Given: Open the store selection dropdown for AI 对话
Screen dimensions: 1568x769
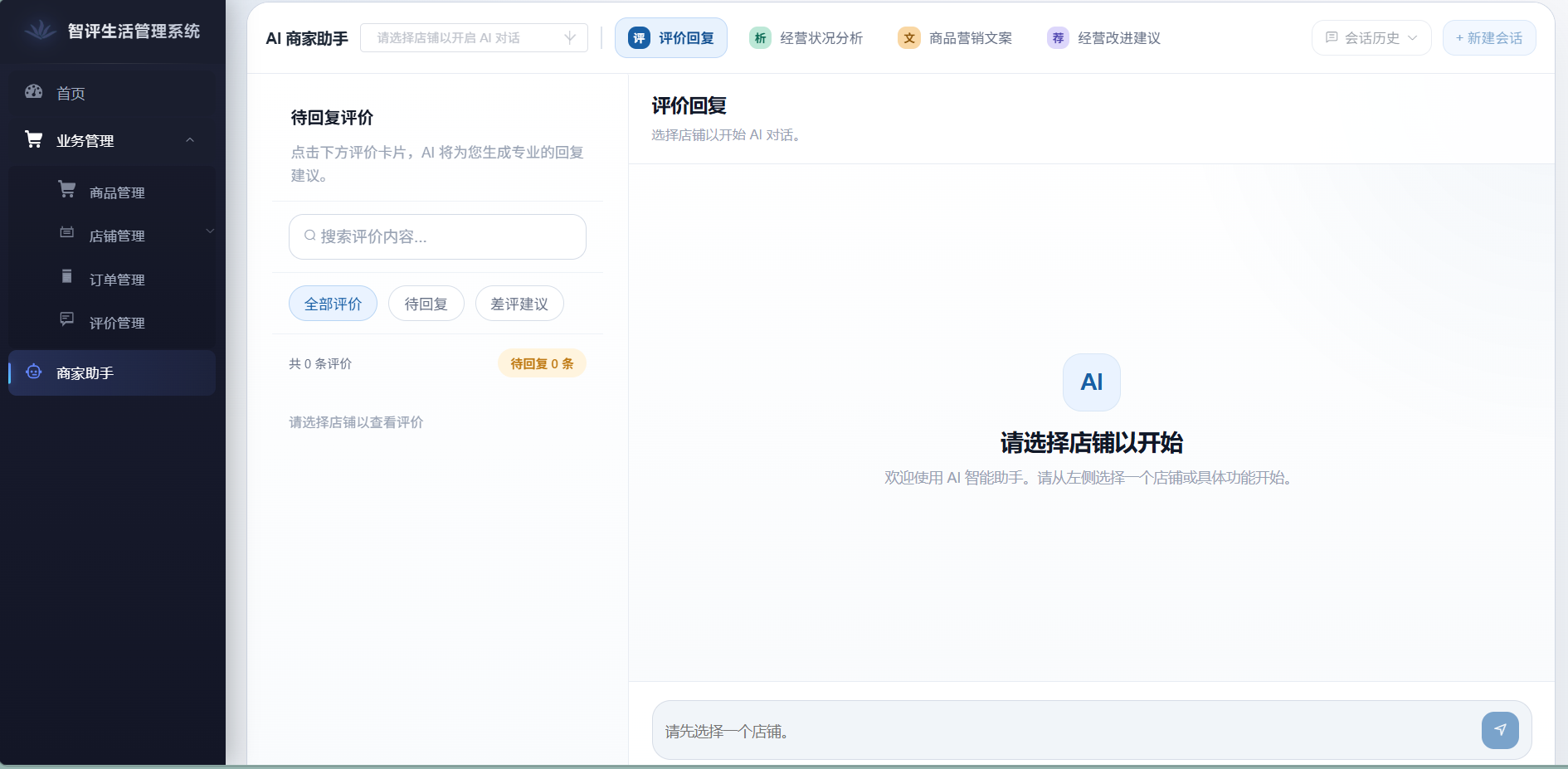Looking at the screenshot, I should pos(474,37).
